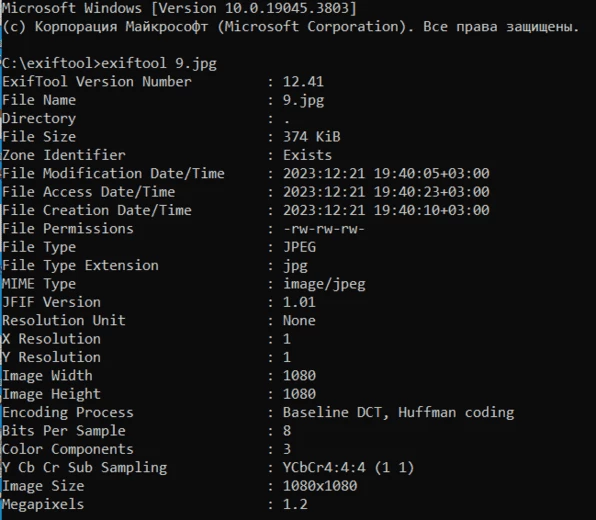Click the ExifTool Version Number value 12.41
This screenshot has width=596, height=520.
(x=303, y=81)
